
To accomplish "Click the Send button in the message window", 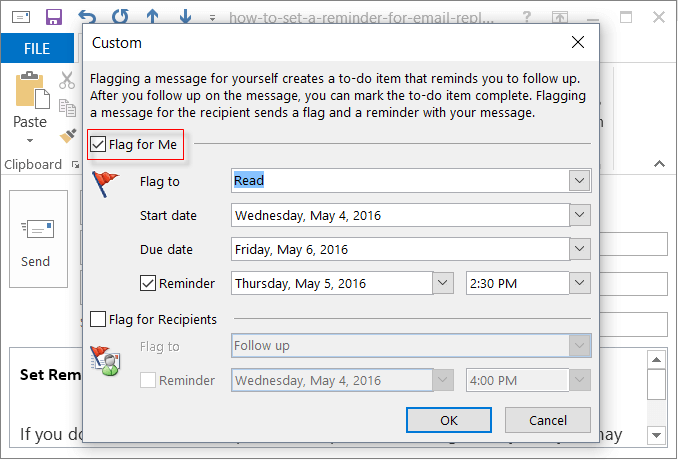I will 38,239.
